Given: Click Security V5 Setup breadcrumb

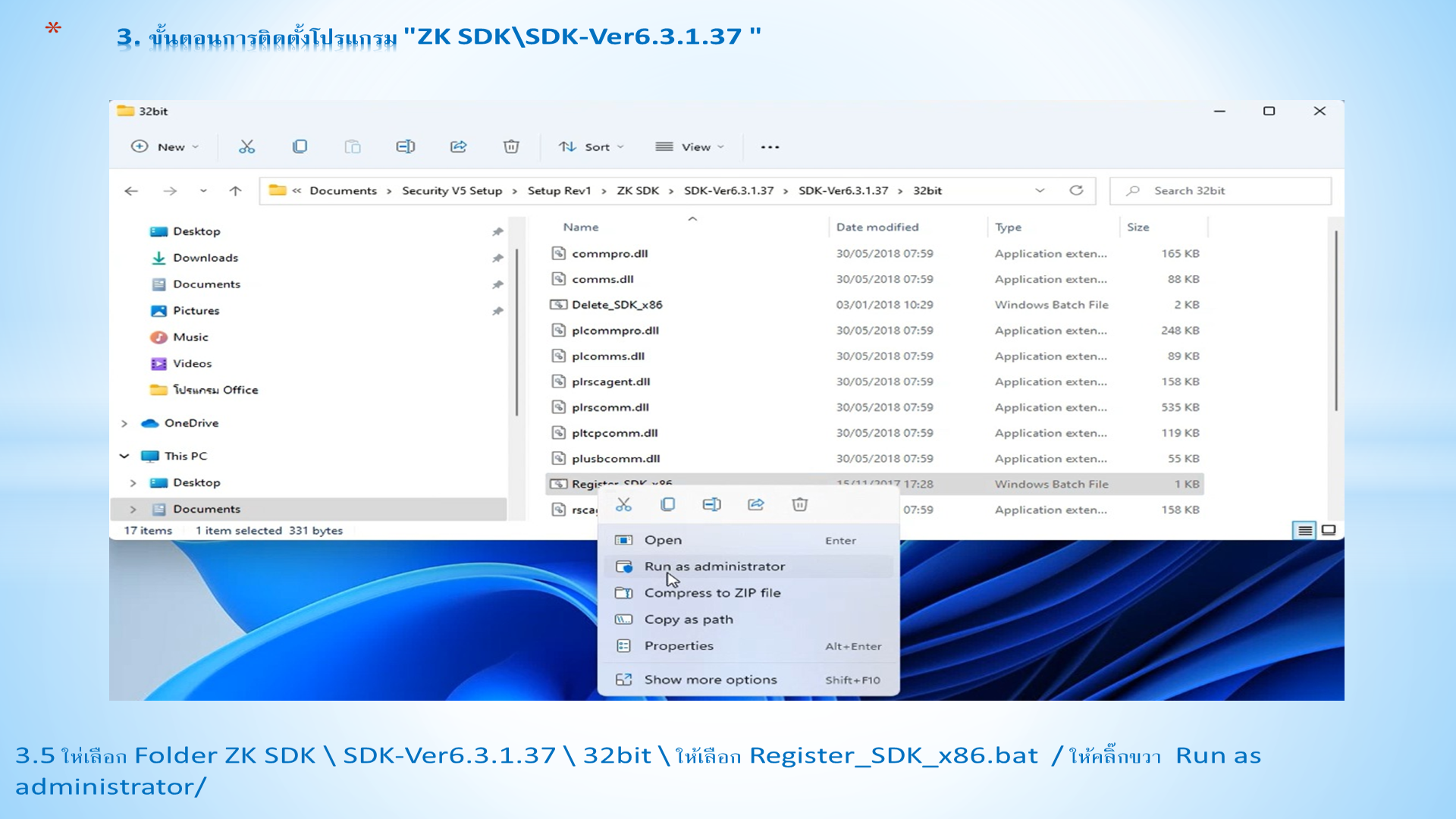Looking at the screenshot, I should [x=452, y=191].
